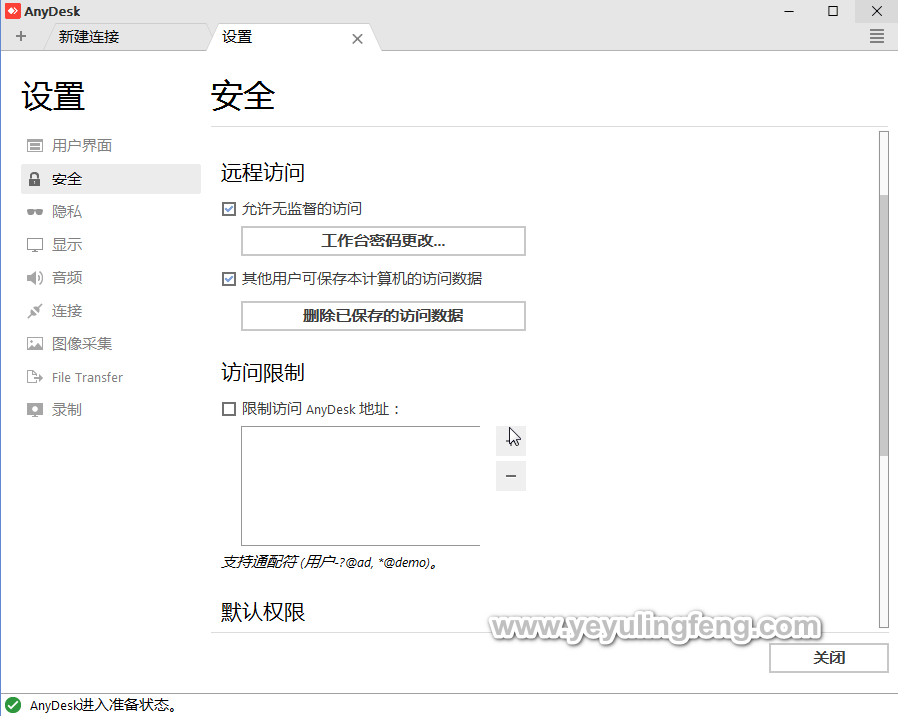Click the recording icon for 录制
898x716 pixels.
35,410
